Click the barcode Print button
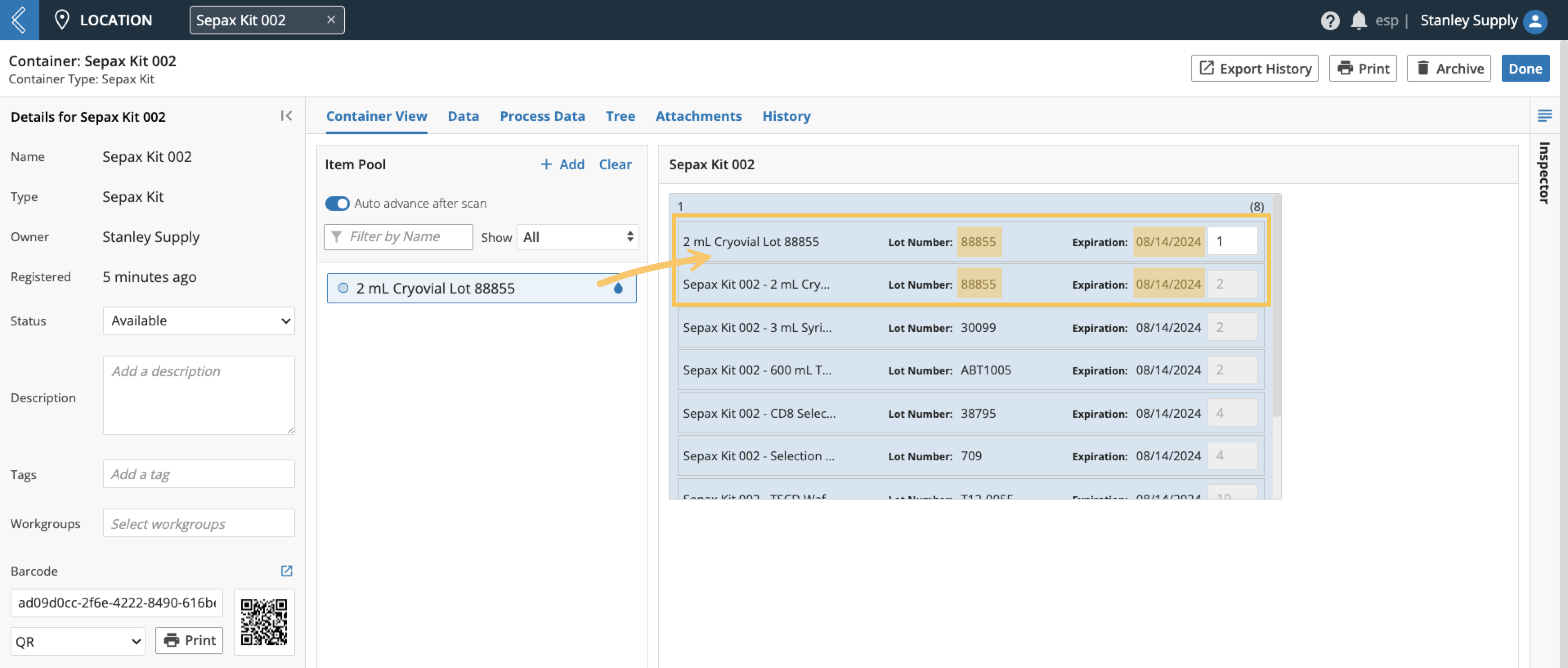Viewport: 1568px width, 668px height. tap(189, 641)
